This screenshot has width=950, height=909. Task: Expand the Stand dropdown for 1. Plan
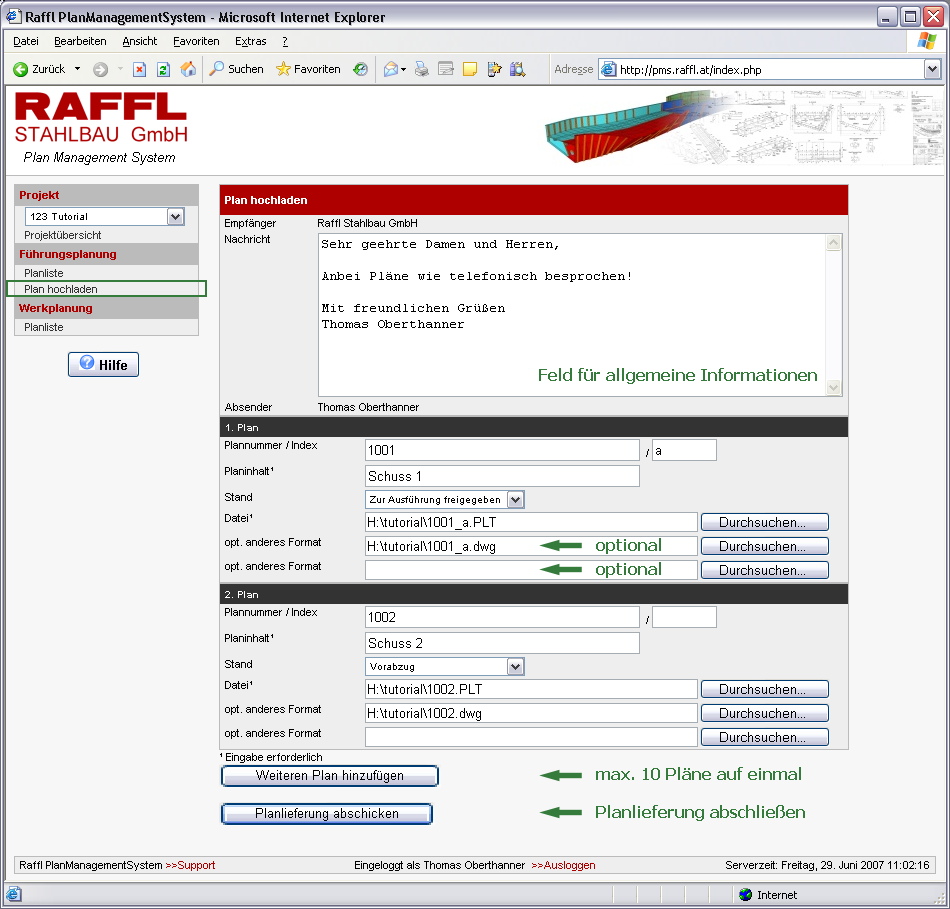click(x=515, y=499)
